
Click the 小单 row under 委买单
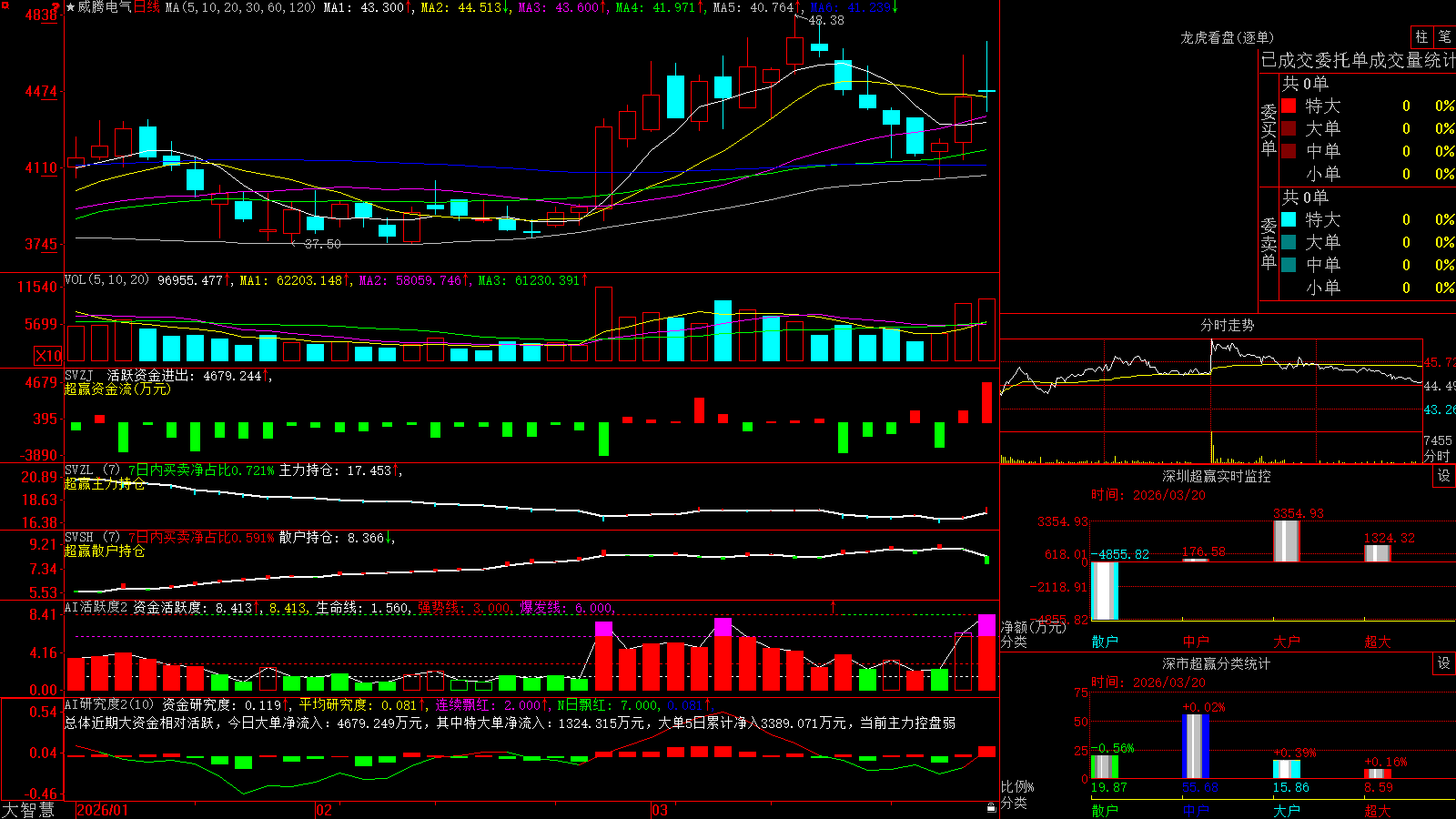coord(1368,174)
